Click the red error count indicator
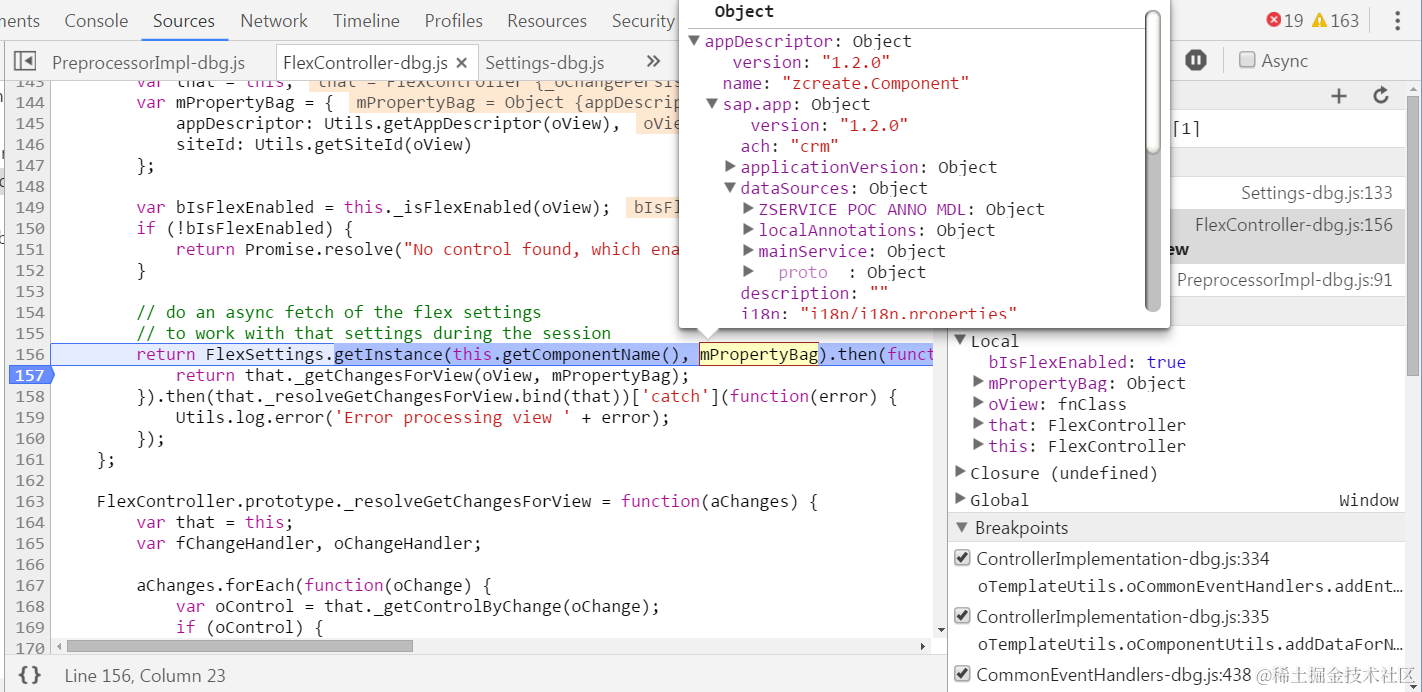The height and width of the screenshot is (692, 1422). click(x=1285, y=20)
